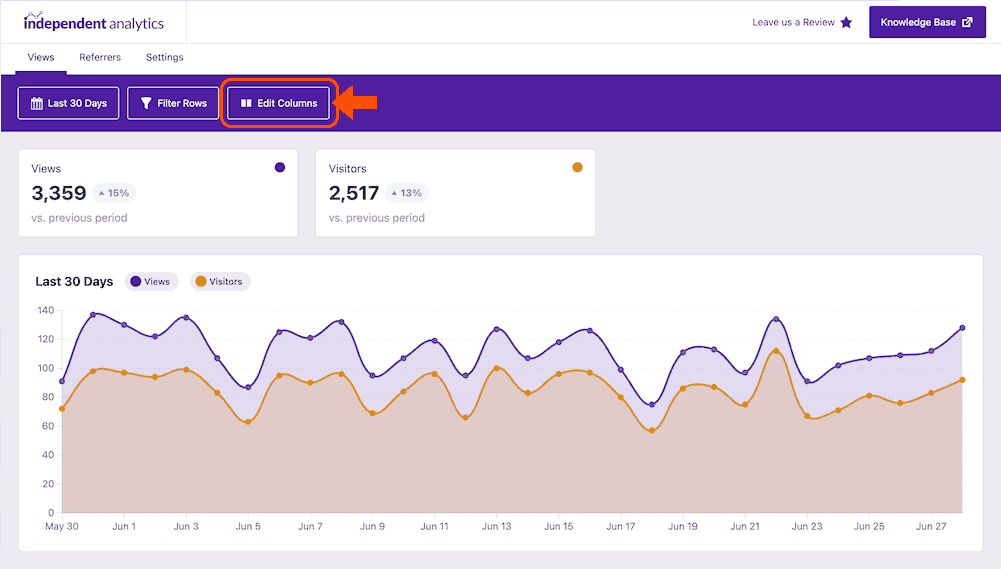Click the Jun 22 peak point on Views line
Viewport: 1001px width, 569px height.
[x=776, y=320]
